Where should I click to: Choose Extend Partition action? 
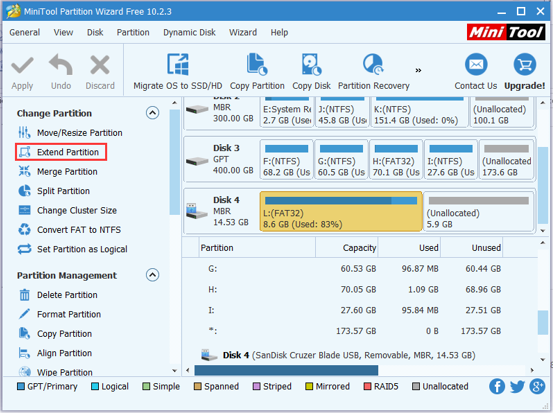tap(61, 152)
